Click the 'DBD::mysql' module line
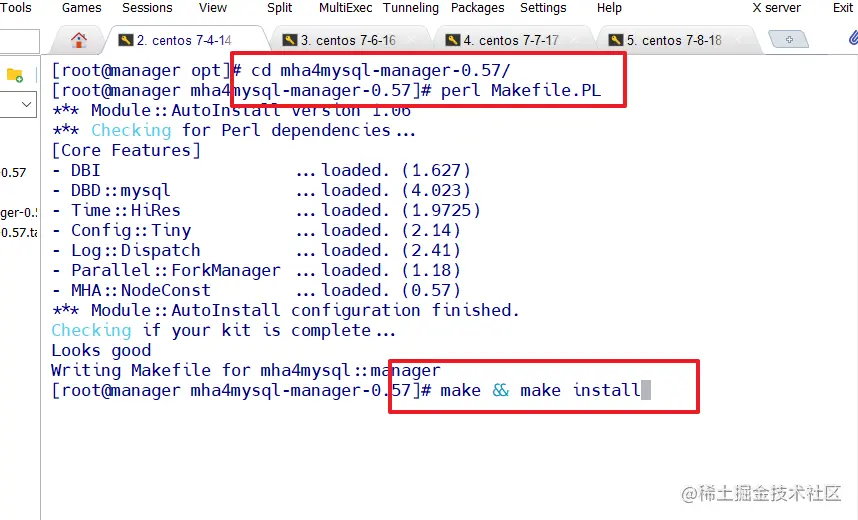Image resolution: width=858 pixels, height=520 pixels. tap(262, 190)
